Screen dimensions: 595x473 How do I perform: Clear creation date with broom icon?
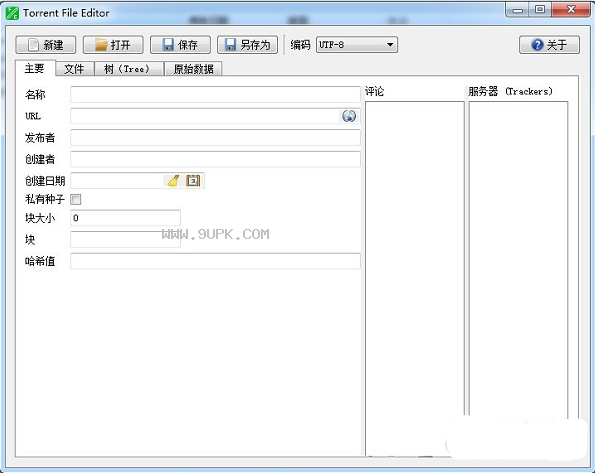click(x=173, y=181)
